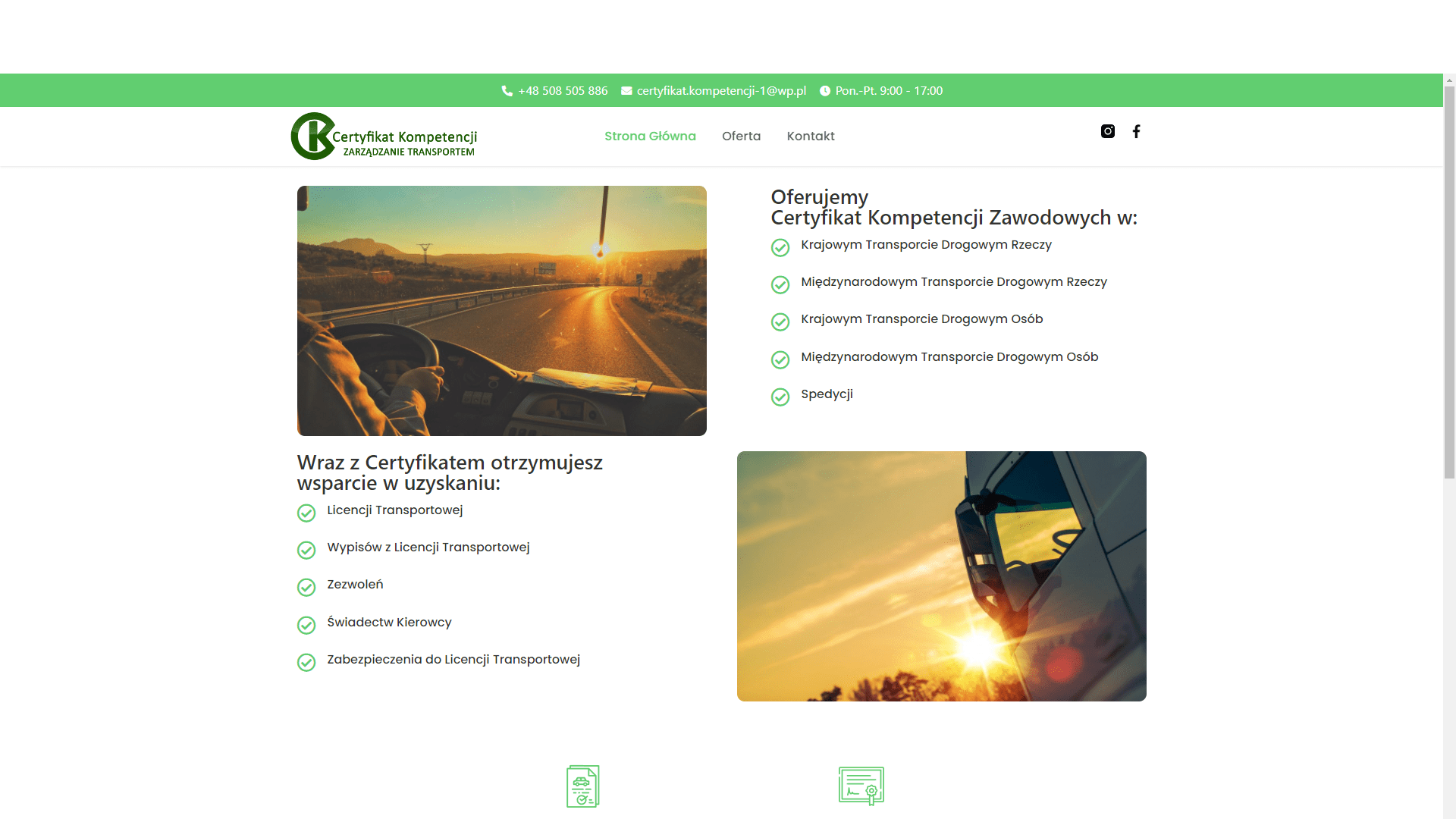This screenshot has height=819, width=1456.
Task: Go to Strona Główna menu item
Action: click(650, 136)
